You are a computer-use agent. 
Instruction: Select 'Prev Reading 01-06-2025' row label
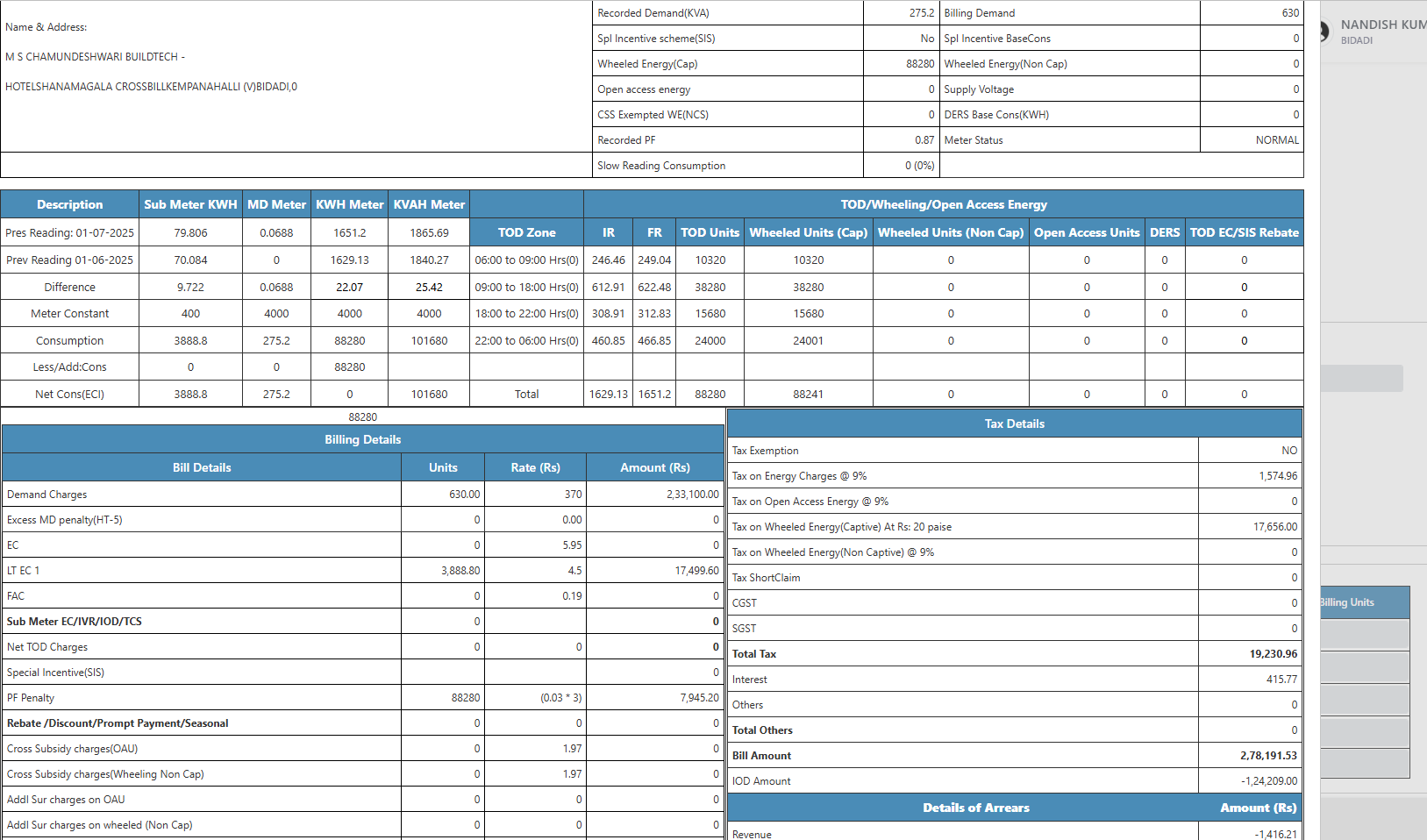[x=69, y=260]
